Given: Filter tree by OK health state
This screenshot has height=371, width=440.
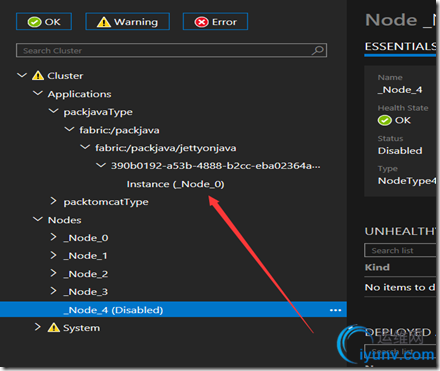Looking at the screenshot, I should [44, 22].
